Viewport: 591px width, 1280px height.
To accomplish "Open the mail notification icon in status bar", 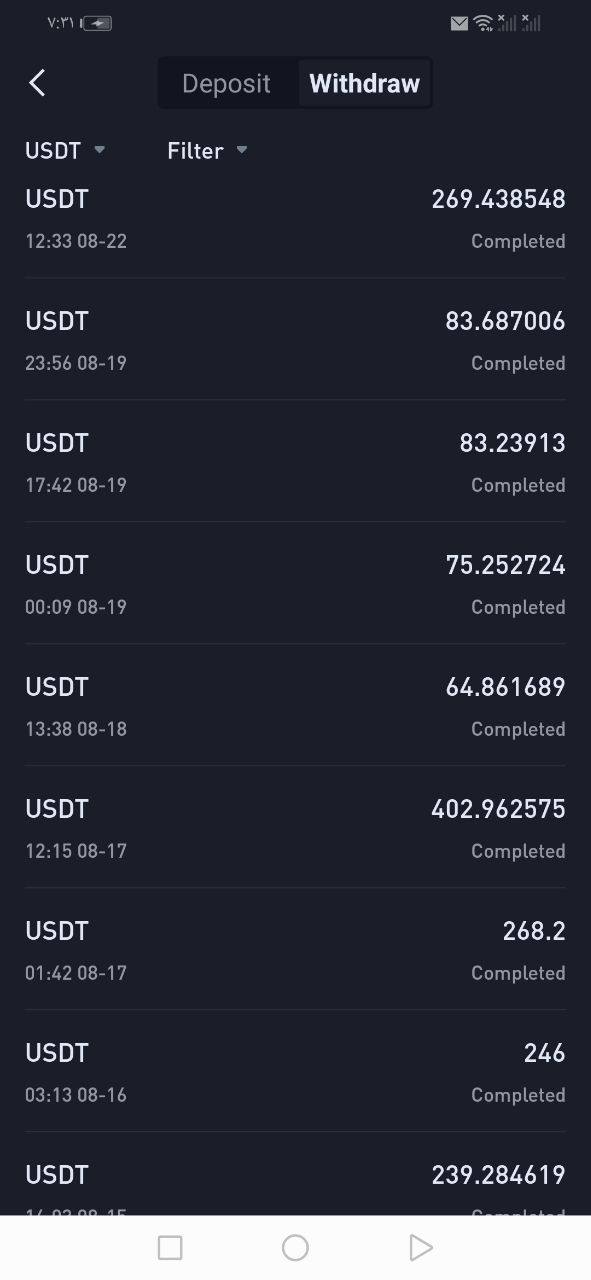I will coord(459,23).
